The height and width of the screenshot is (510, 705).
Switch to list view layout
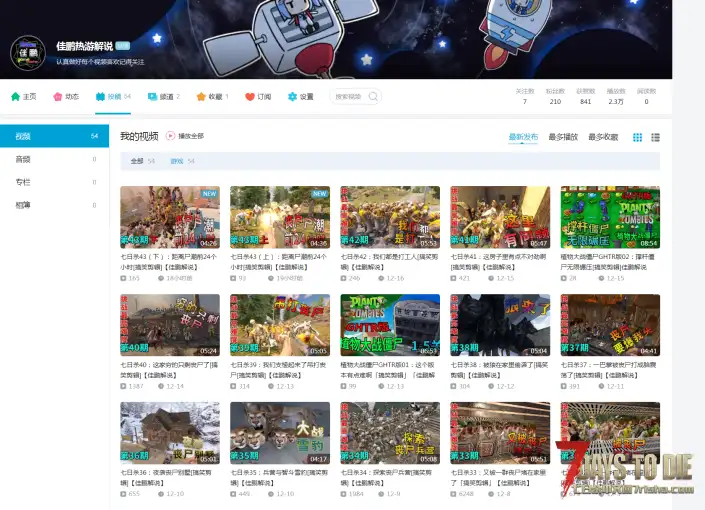[656, 138]
